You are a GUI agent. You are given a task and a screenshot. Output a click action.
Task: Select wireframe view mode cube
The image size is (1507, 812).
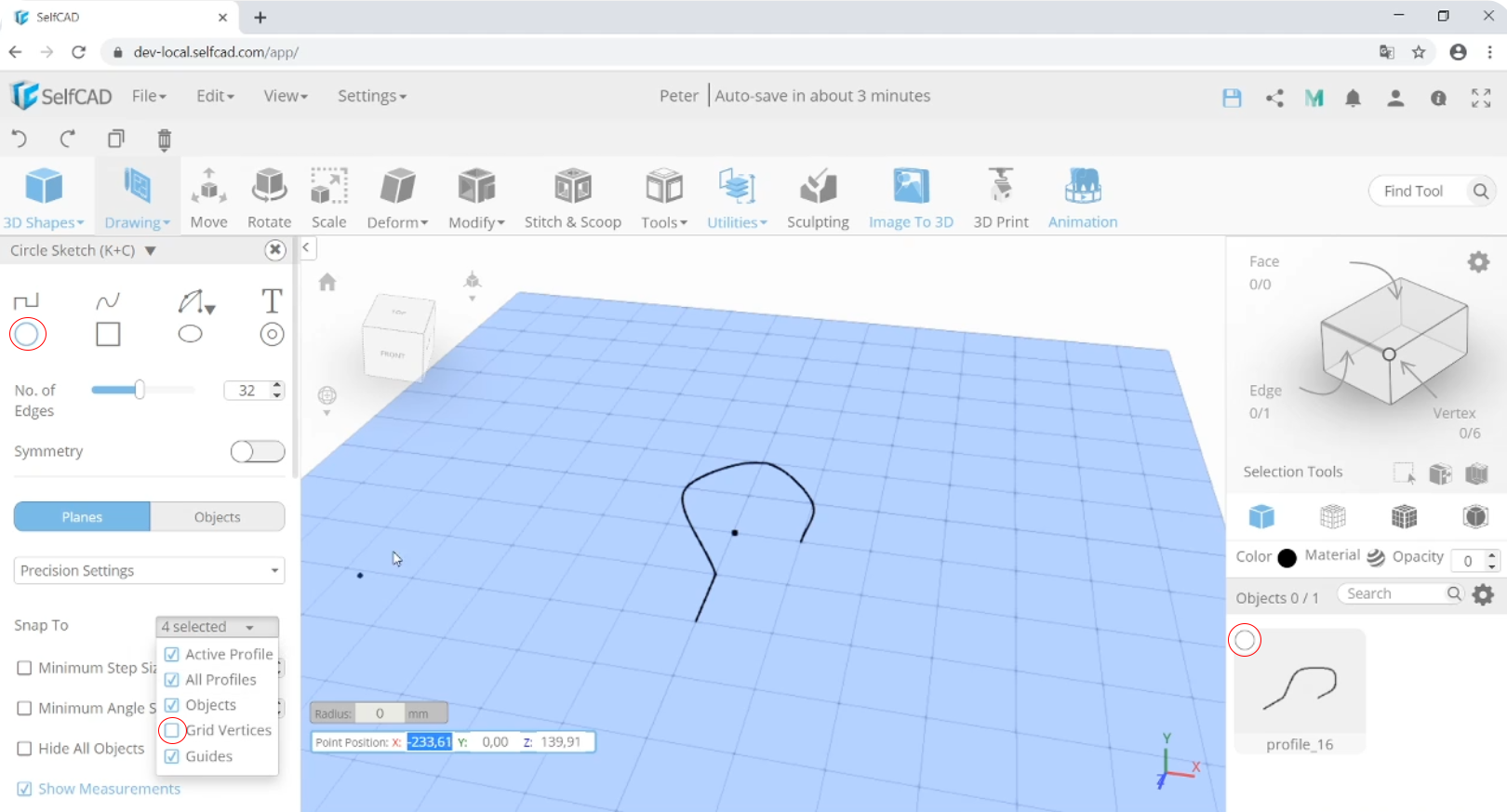coord(1333,516)
